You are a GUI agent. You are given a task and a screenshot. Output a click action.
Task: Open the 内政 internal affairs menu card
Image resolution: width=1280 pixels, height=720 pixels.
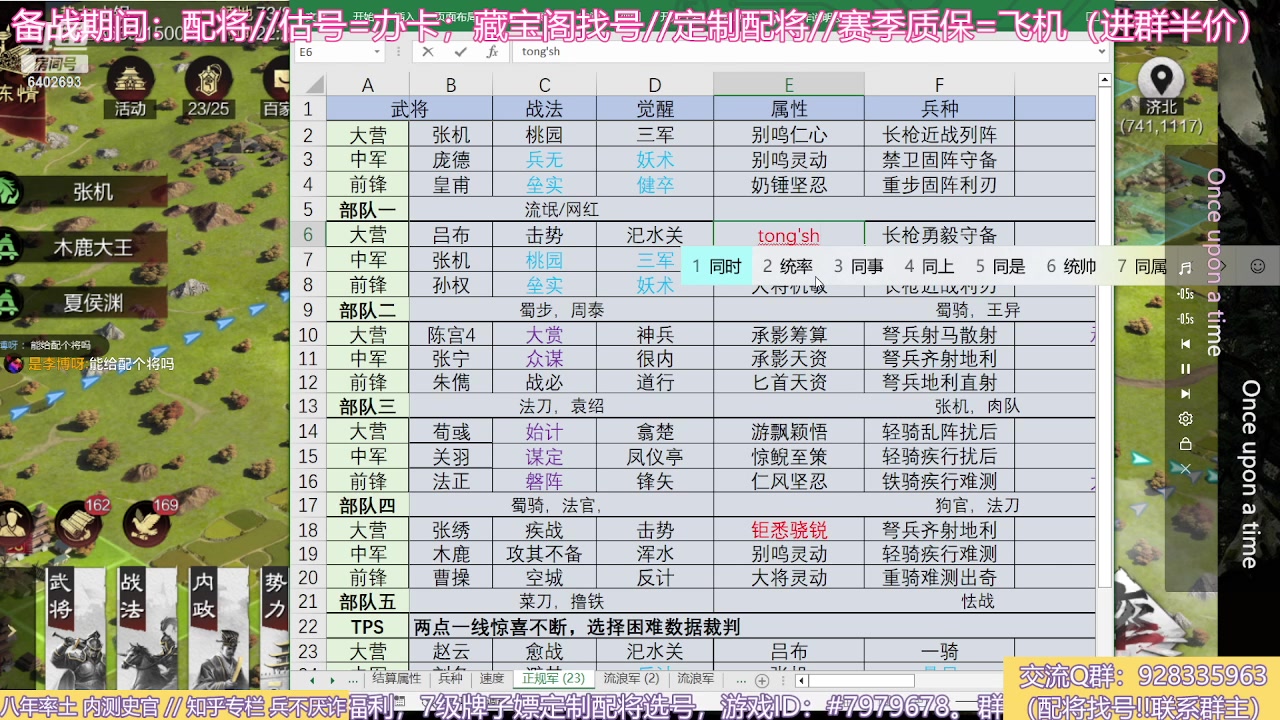point(218,630)
